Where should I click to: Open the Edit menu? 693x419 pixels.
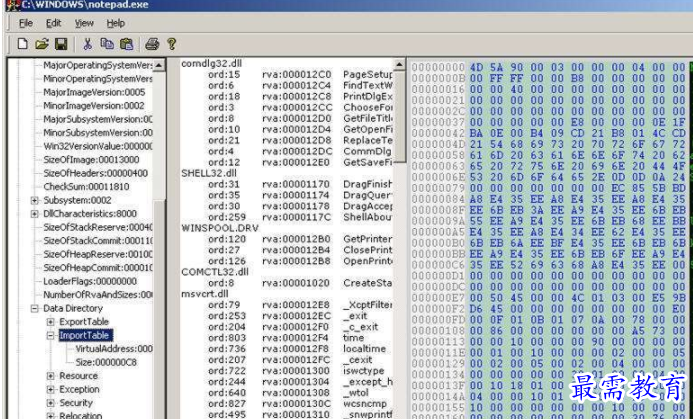pos(53,23)
